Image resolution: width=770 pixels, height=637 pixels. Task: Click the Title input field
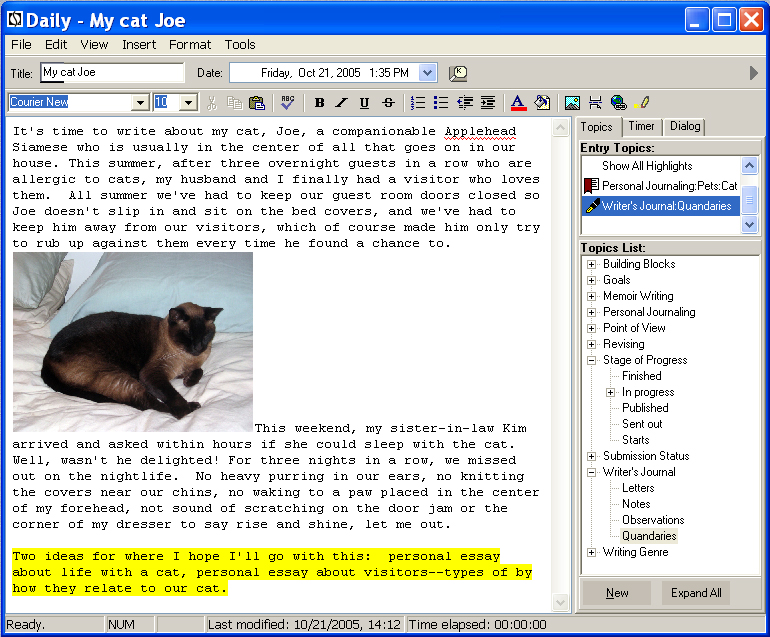point(112,73)
